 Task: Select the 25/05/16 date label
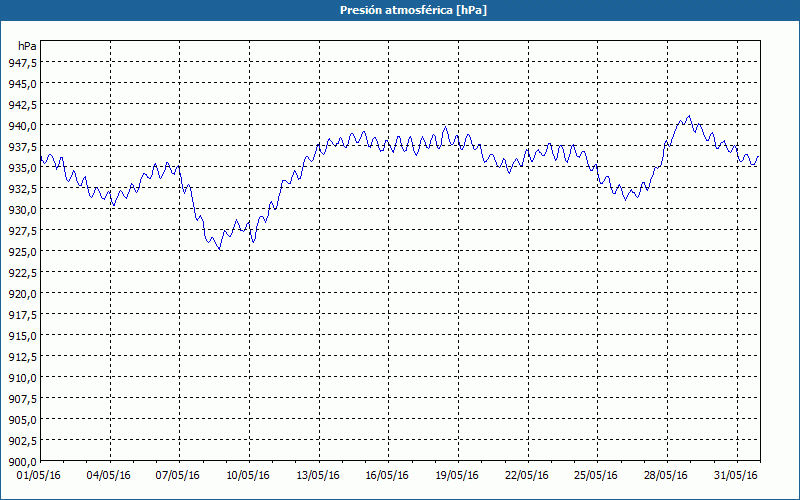(596, 476)
